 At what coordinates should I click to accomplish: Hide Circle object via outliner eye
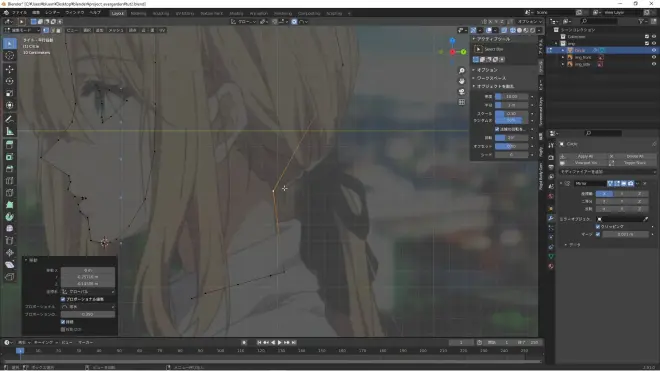tap(654, 50)
